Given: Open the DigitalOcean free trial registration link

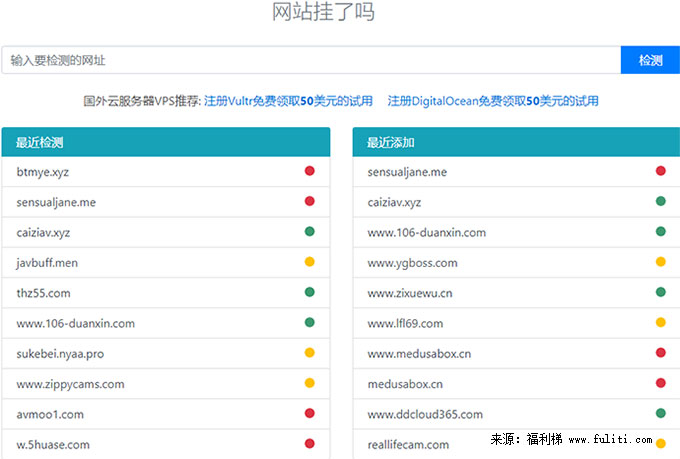Looking at the screenshot, I should [493, 101].
